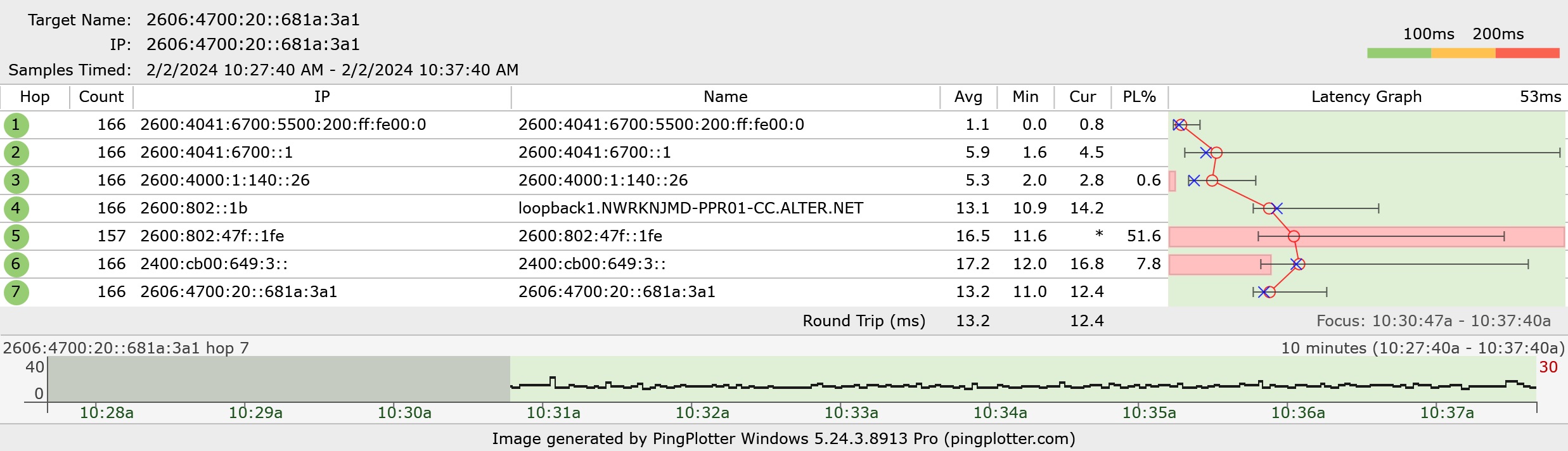Viewport: 1568px width, 451px height.
Task: Select the hop 2 green circle icon
Action: coord(16,153)
